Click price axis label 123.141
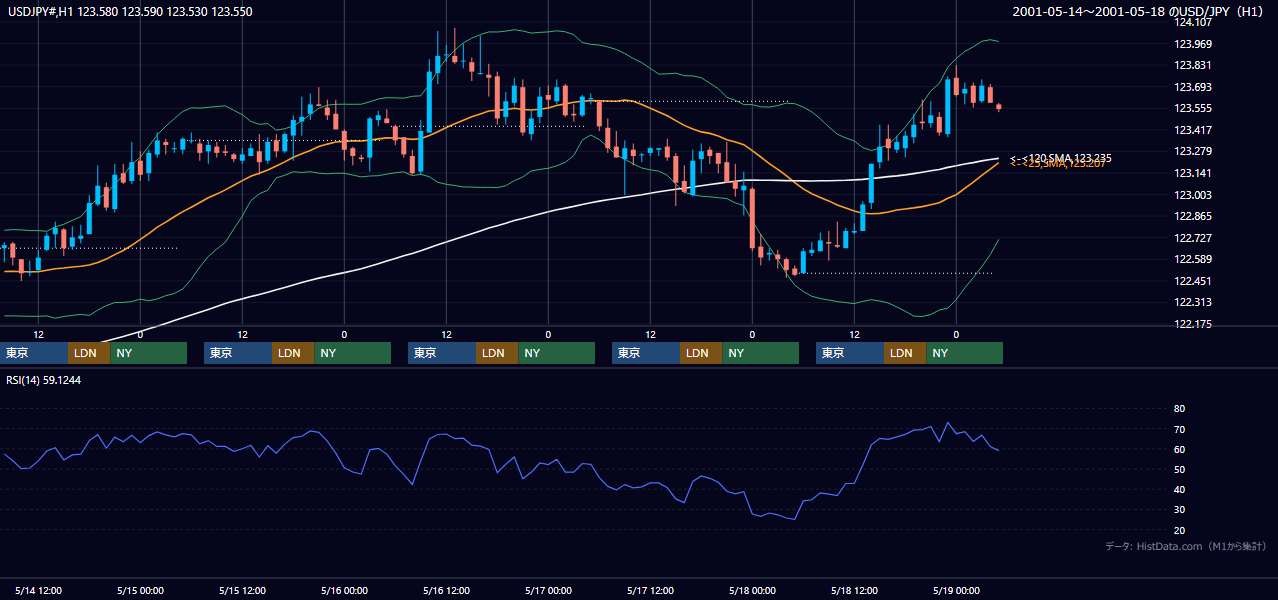The image size is (1278, 600). coord(1193,173)
